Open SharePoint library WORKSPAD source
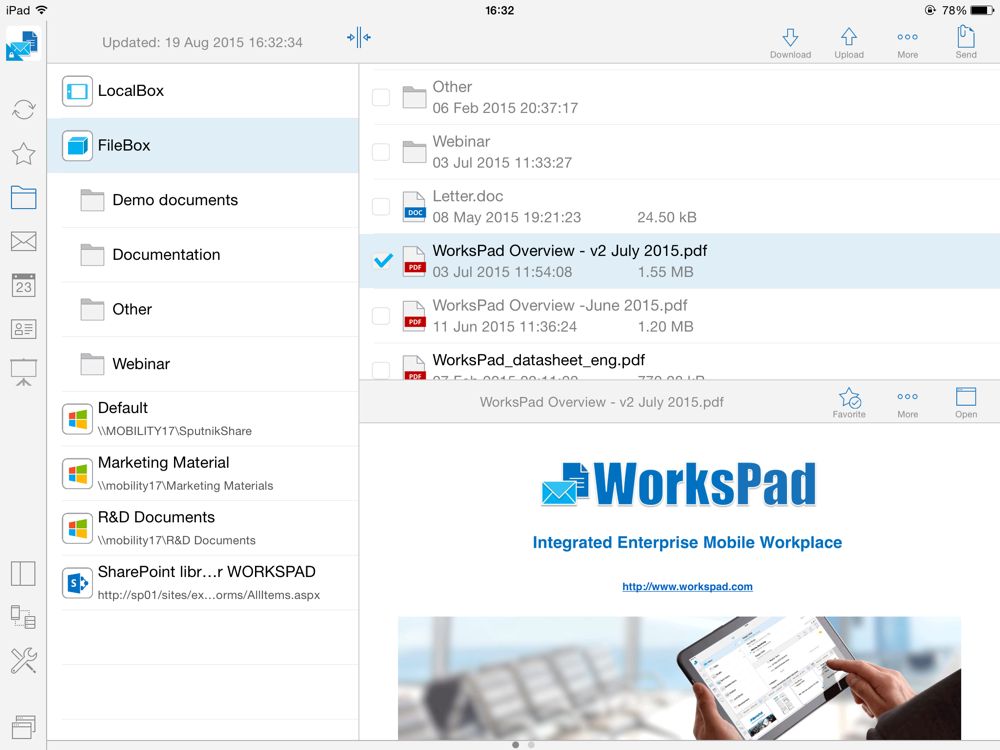 (203, 583)
